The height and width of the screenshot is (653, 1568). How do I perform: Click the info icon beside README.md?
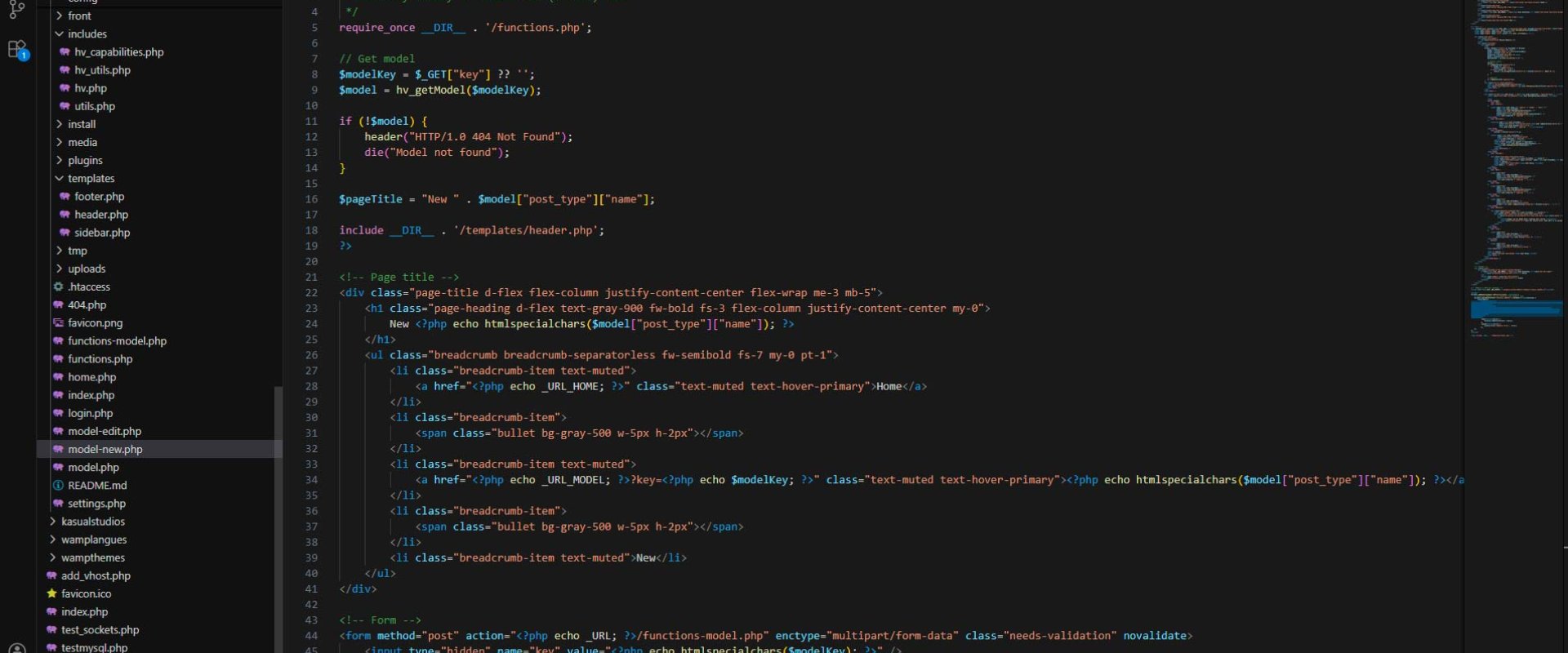click(x=58, y=485)
